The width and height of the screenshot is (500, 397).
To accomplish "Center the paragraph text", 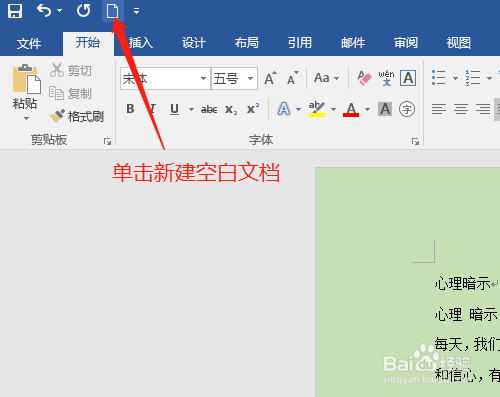I will pos(461,109).
